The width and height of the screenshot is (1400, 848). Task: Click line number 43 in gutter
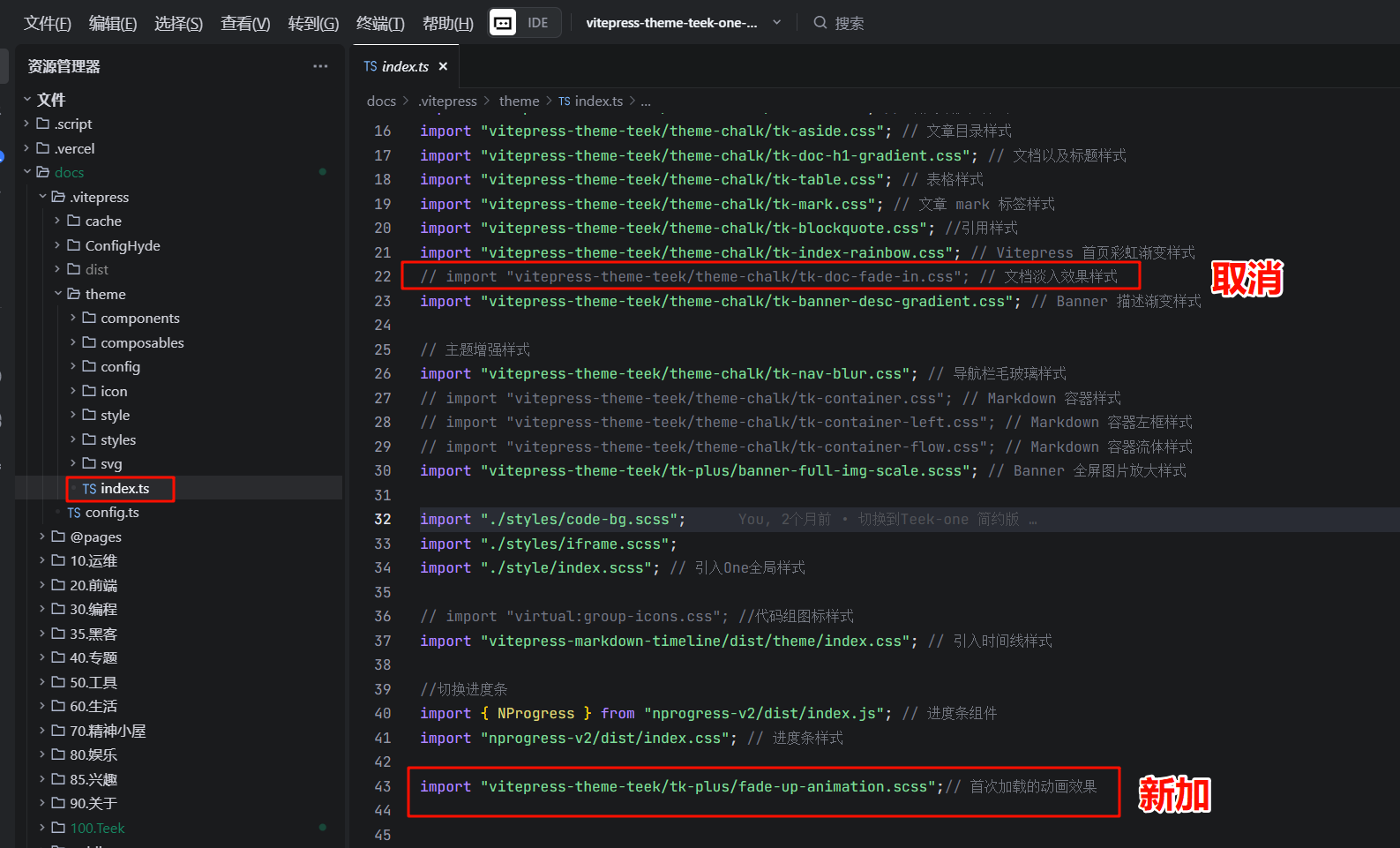pos(382,786)
